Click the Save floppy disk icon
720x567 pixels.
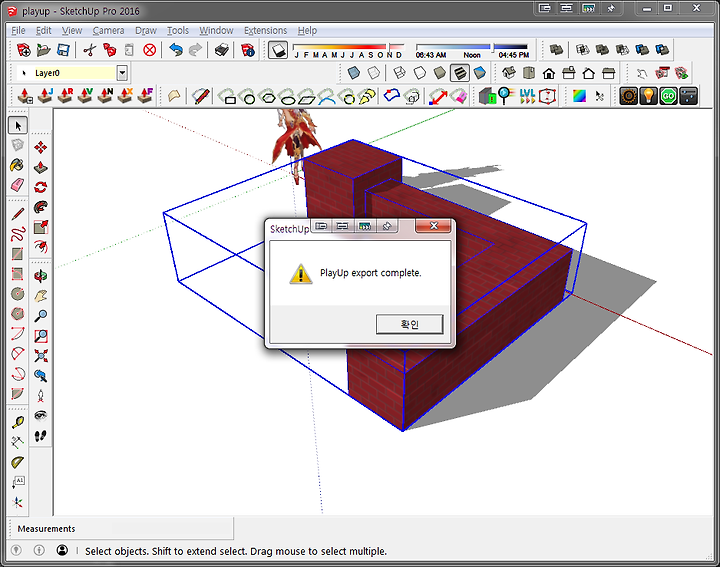(x=63, y=50)
